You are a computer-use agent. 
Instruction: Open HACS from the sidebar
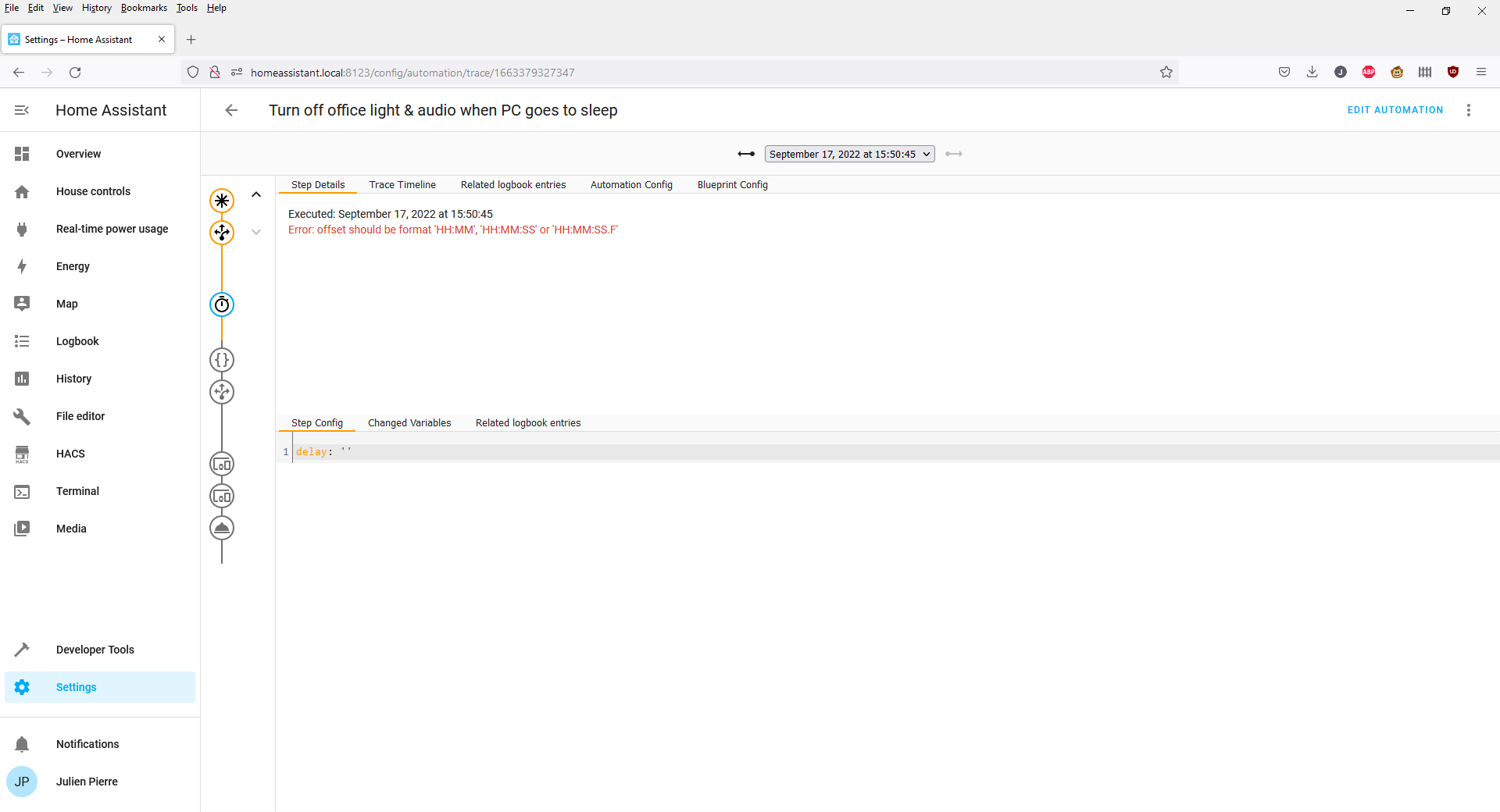70,454
